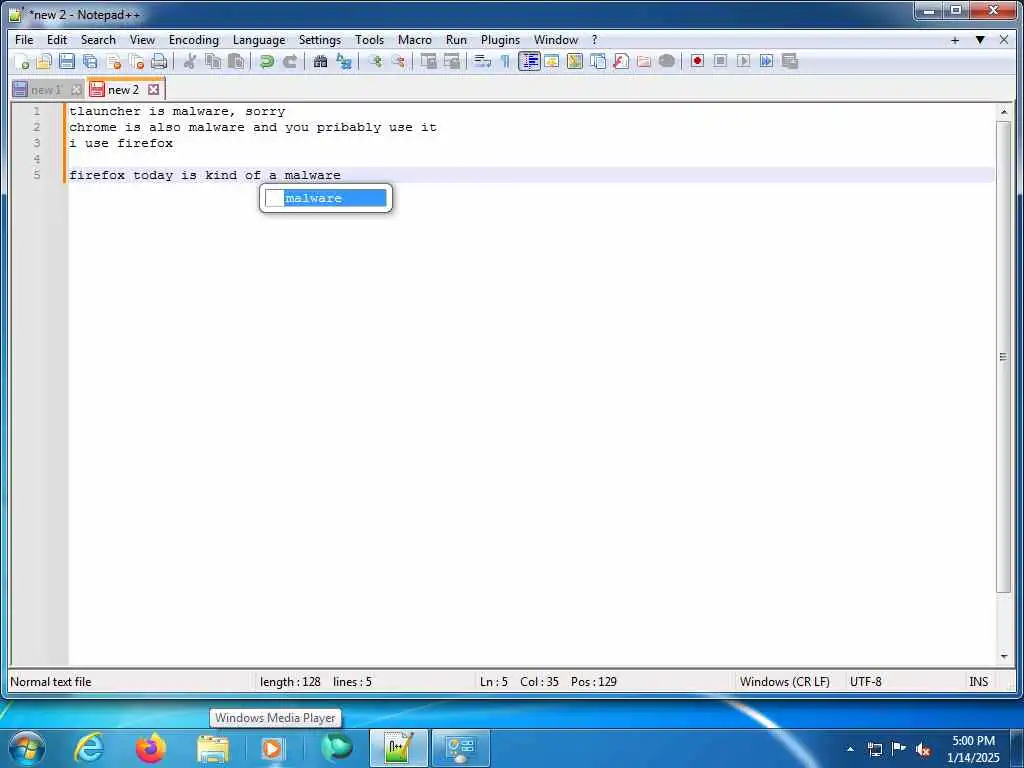Click scrollbar down arrow in editor
This screenshot has height=768, width=1024.
(1004, 657)
